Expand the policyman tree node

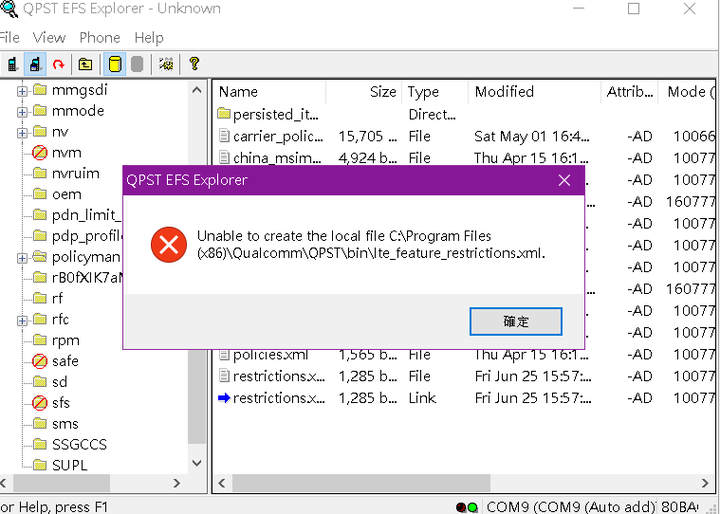(x=22, y=259)
